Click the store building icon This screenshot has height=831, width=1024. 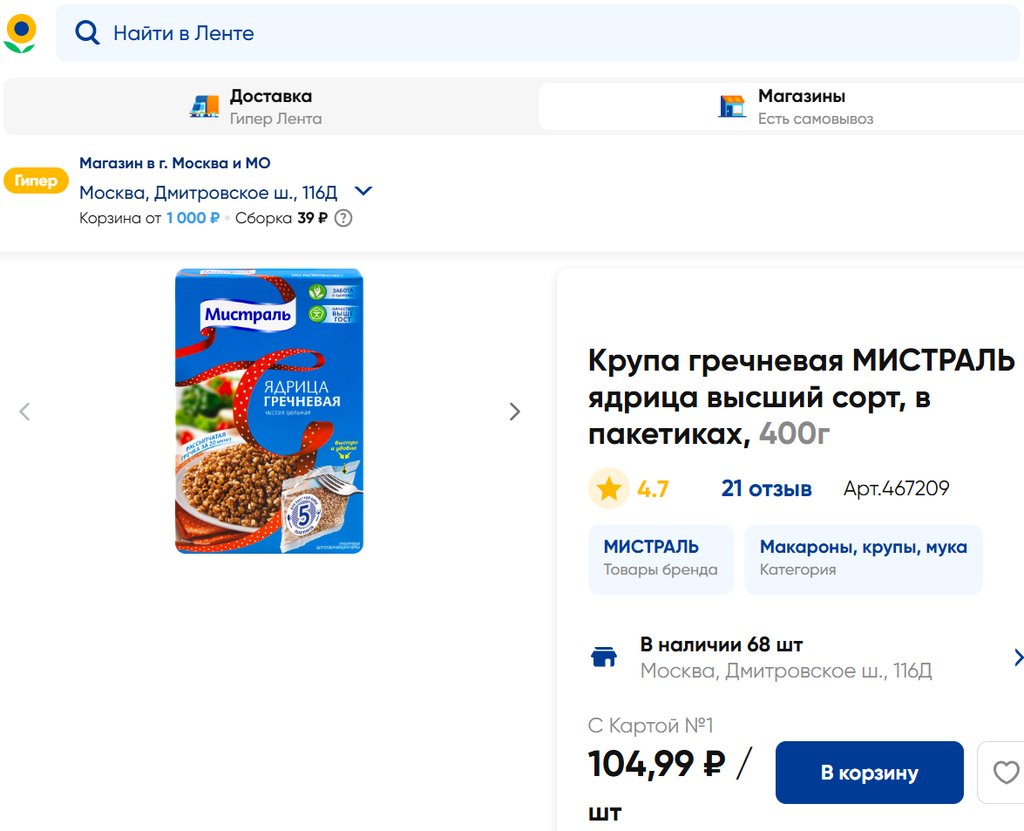[732, 106]
